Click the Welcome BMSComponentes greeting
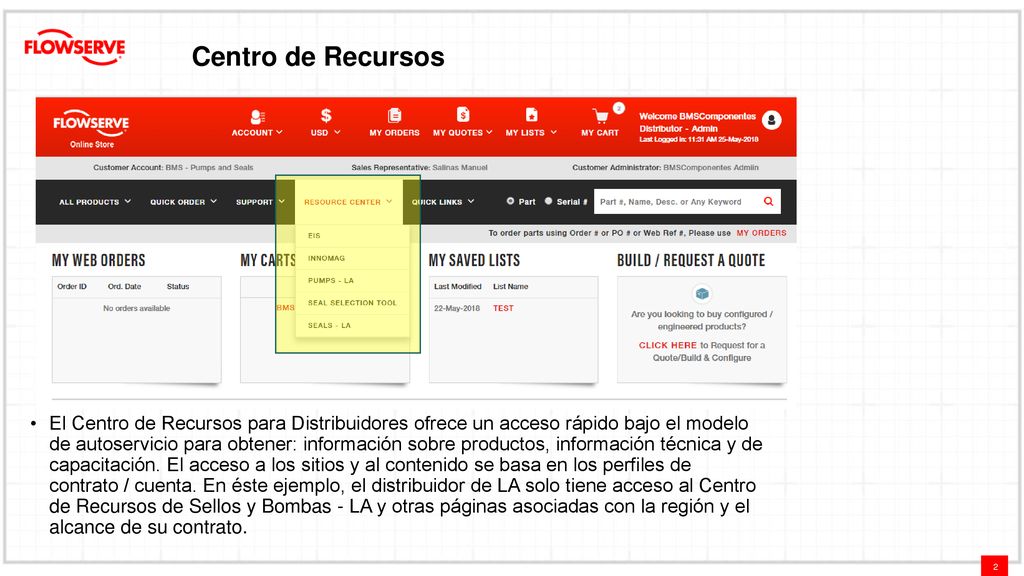The height and width of the screenshot is (576, 1024). (x=697, y=116)
